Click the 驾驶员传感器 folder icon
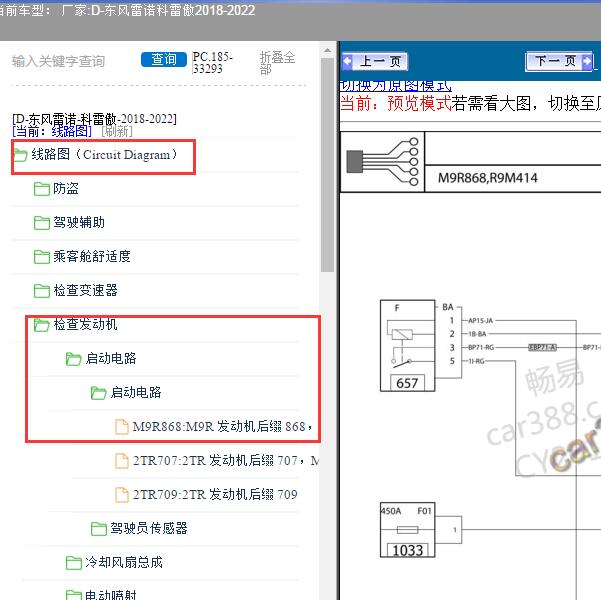 click(99, 529)
